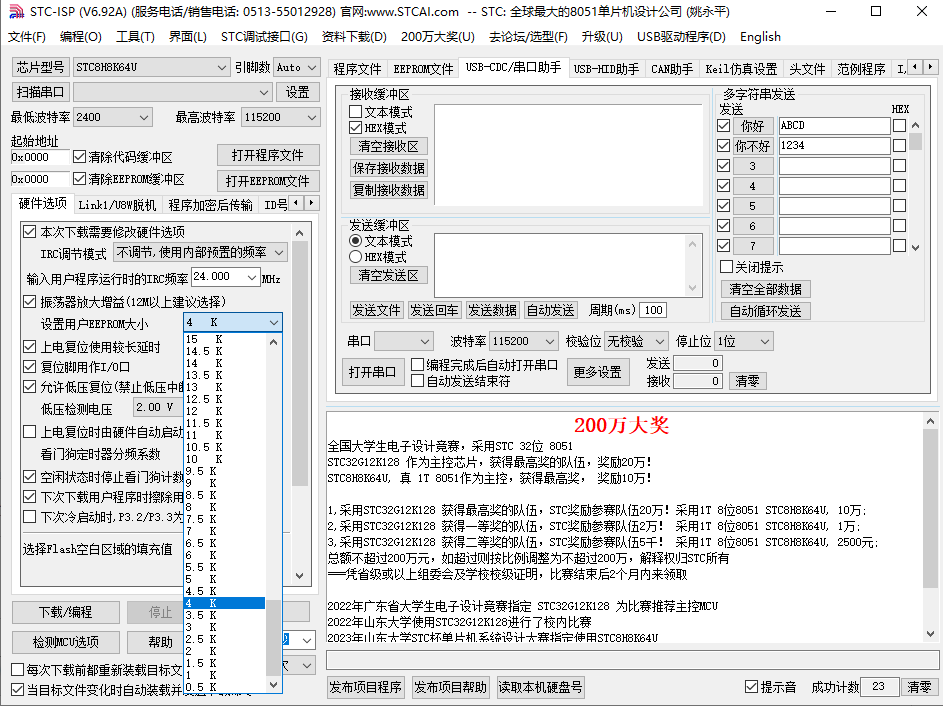Click the down arrow of the EEPROM size list
This screenshot has width=943, height=706.
tap(274, 684)
